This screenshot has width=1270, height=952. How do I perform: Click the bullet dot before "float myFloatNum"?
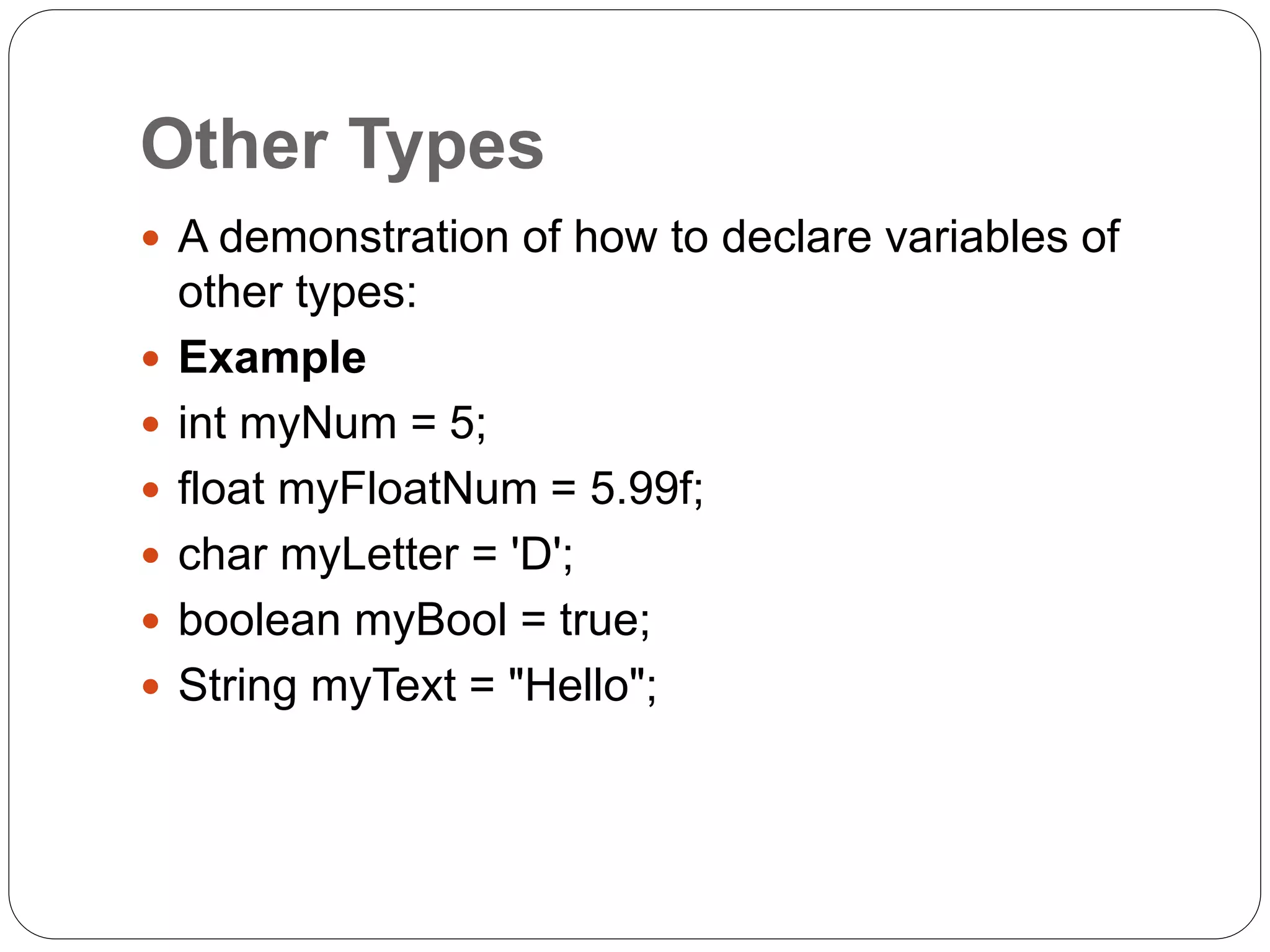[x=151, y=490]
